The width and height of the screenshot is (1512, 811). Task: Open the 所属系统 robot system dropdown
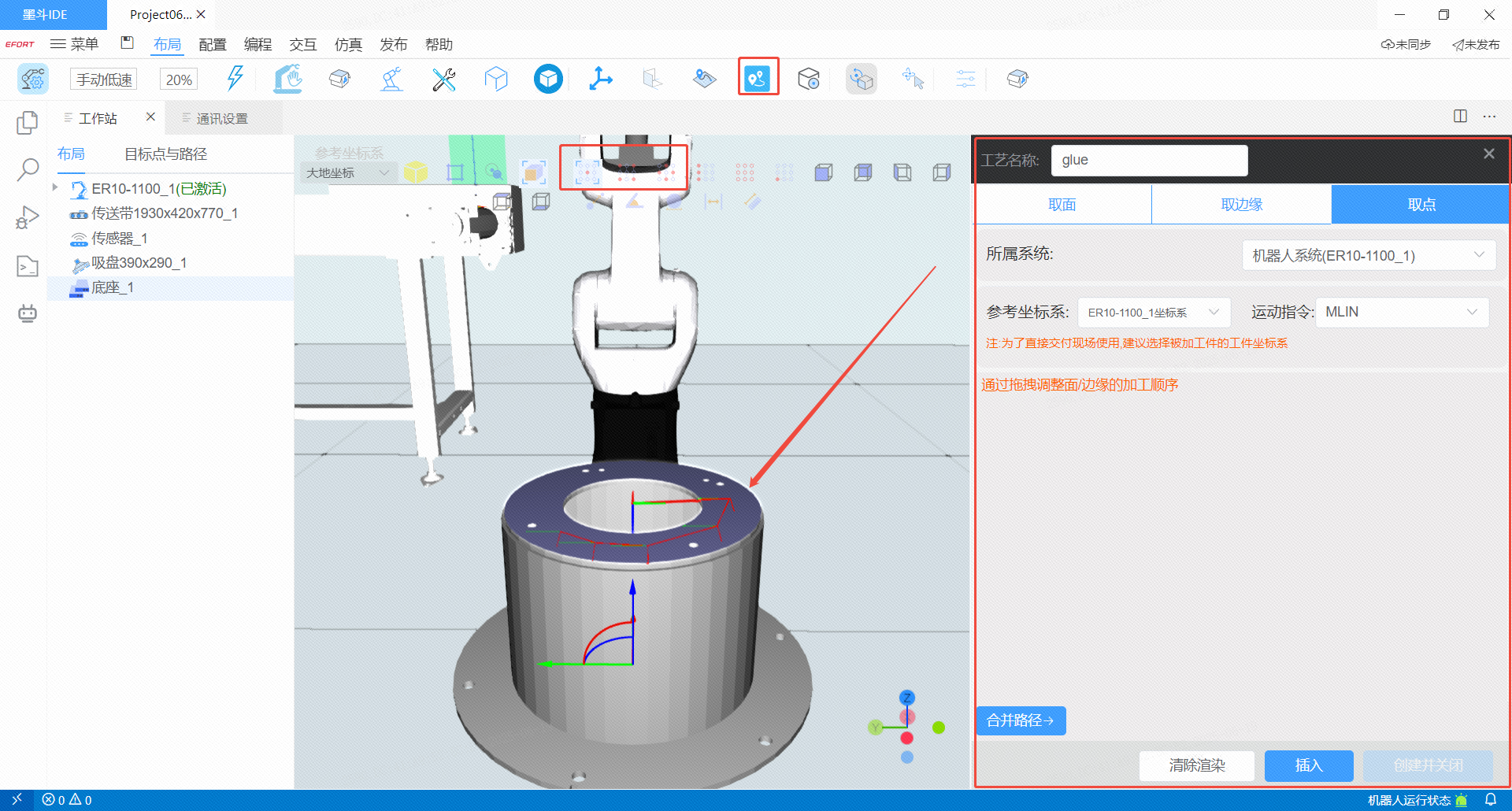tap(1368, 255)
